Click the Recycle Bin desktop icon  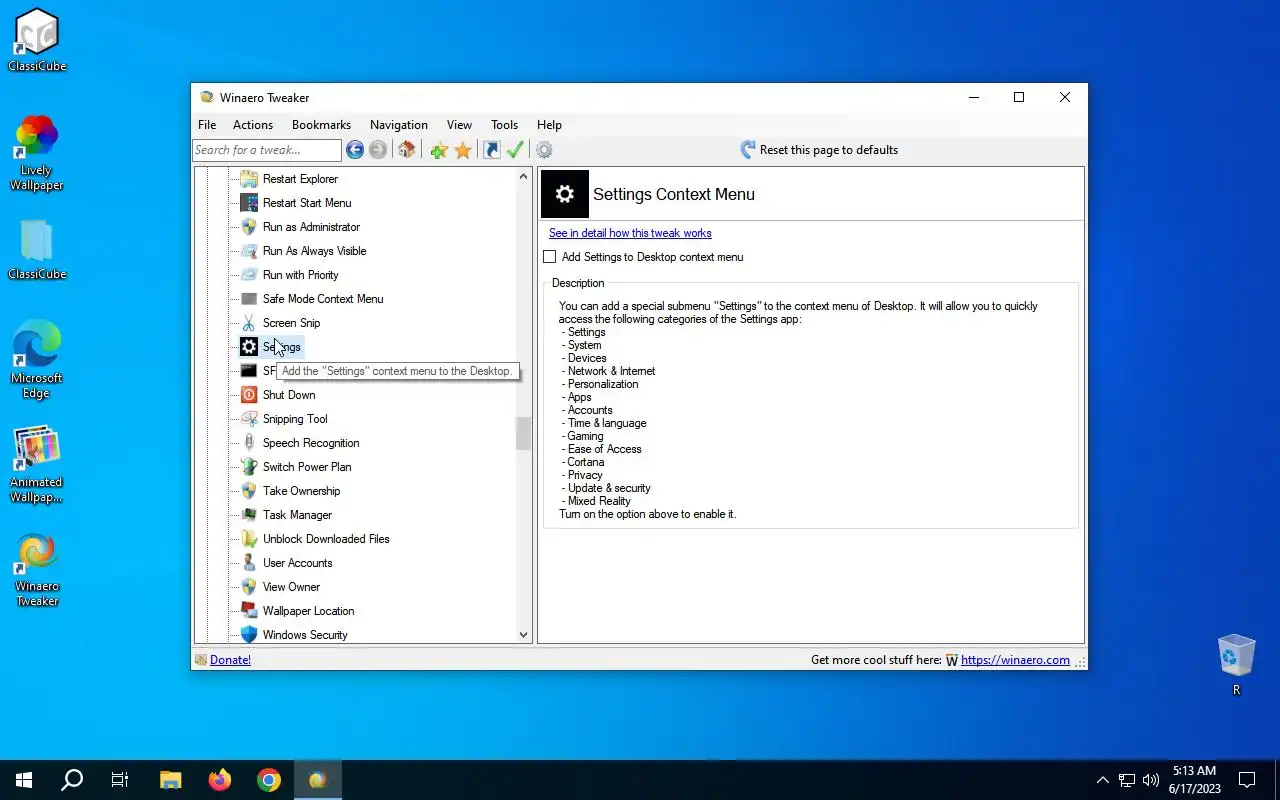[x=1237, y=664]
